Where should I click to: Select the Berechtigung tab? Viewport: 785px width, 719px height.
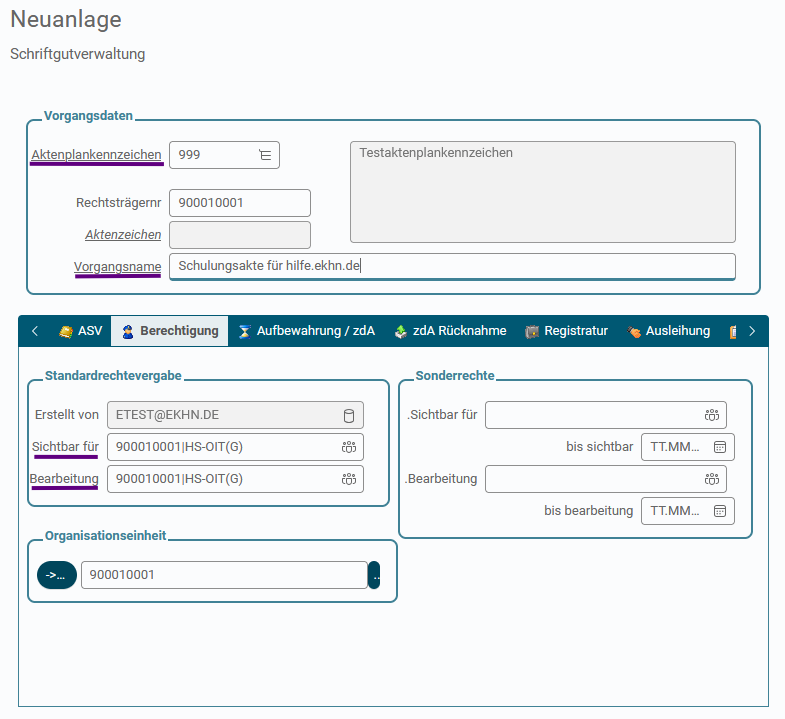coord(170,331)
